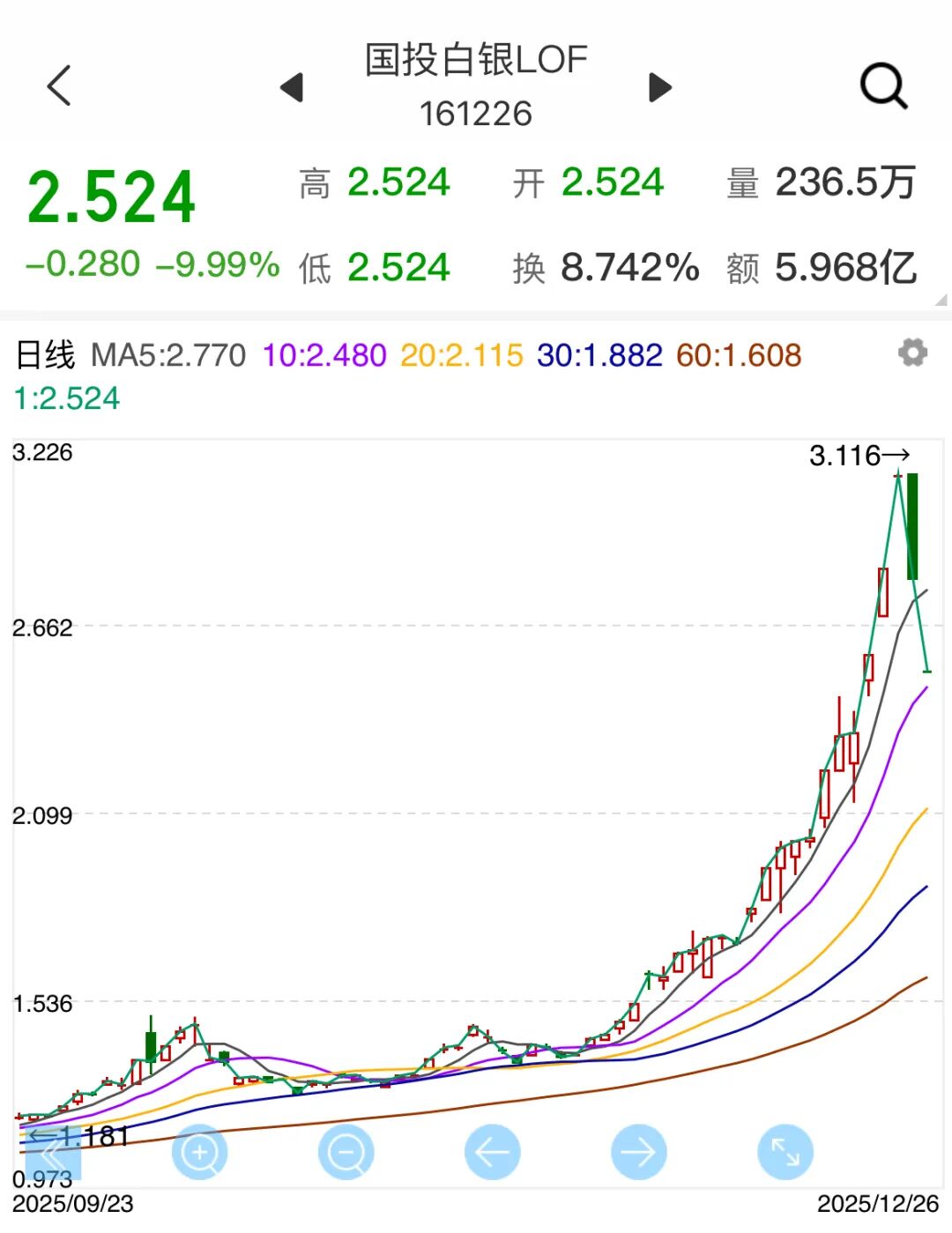Zoom in the K-line chart

coord(199,1152)
